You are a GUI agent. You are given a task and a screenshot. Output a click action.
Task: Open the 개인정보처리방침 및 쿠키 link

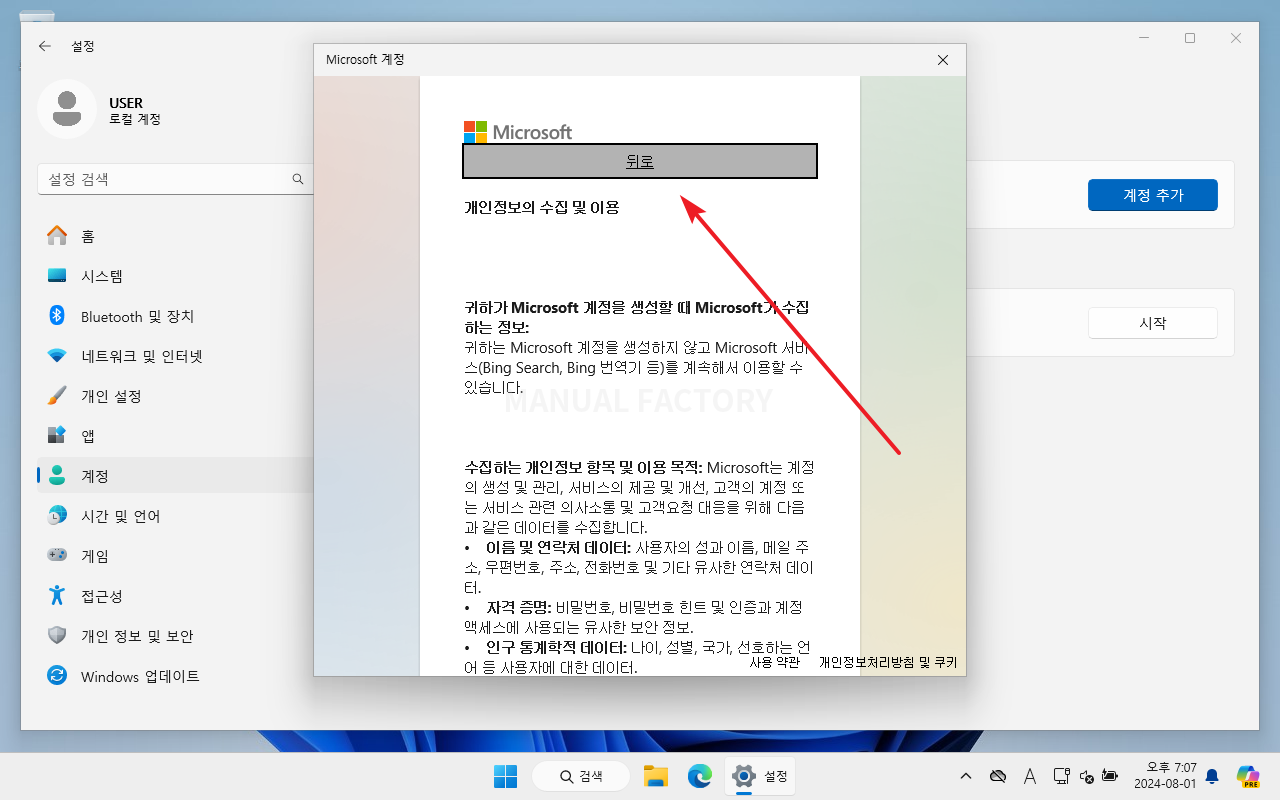click(888, 662)
